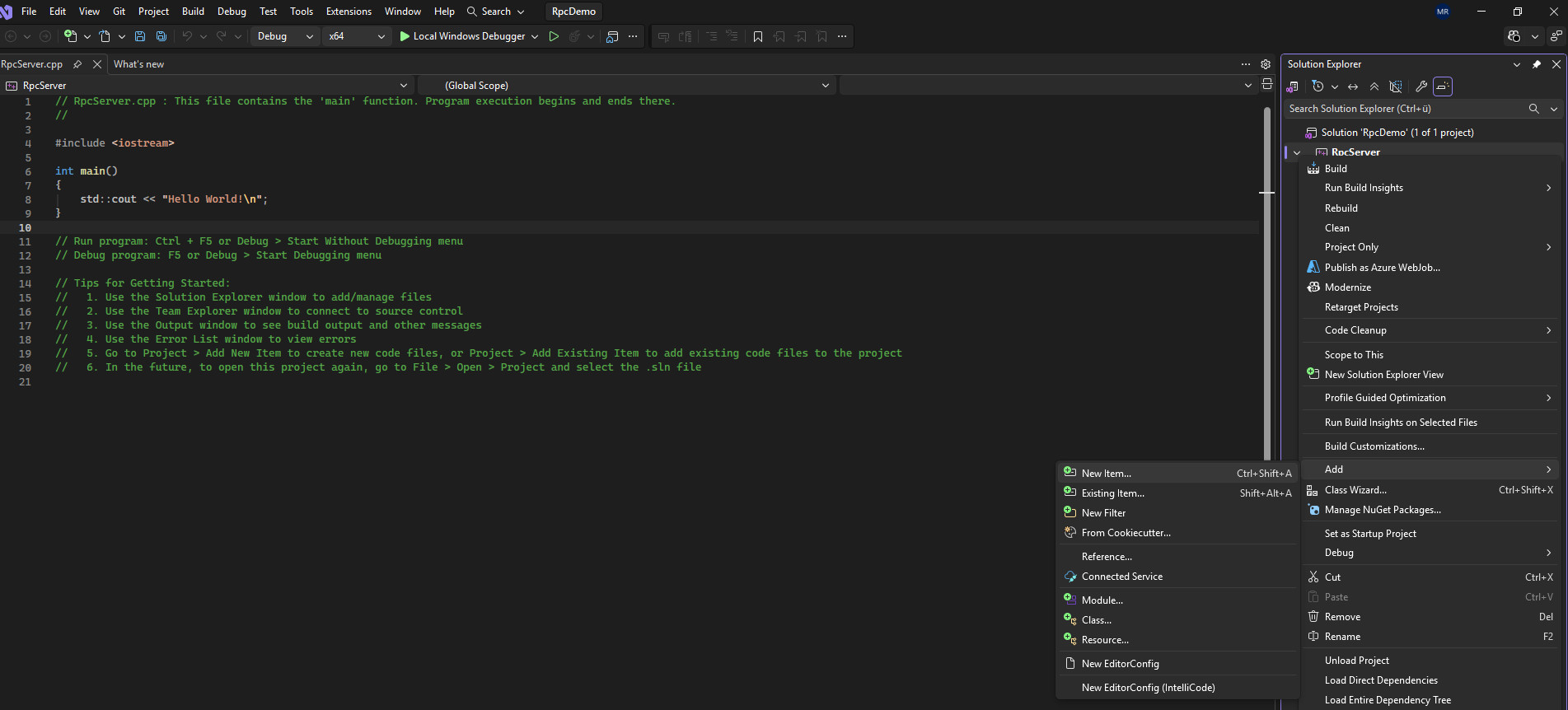Click the GitHub Copilot icon at top right
1568x710 pixels.
[1514, 36]
